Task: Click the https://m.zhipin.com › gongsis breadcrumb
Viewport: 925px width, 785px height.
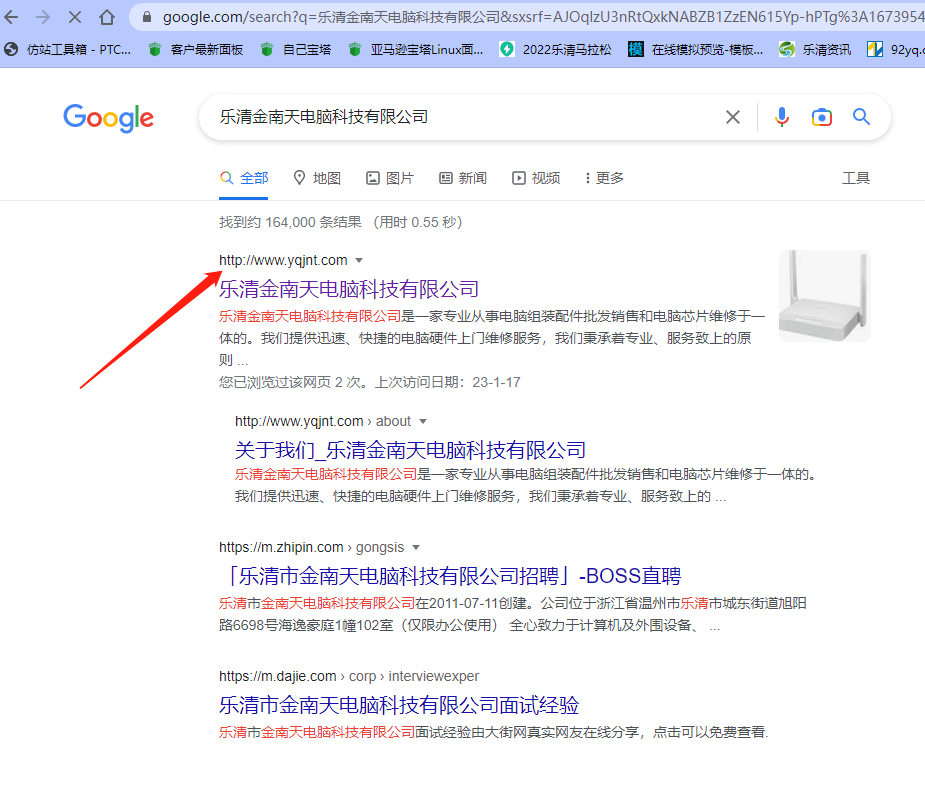Action: pos(311,547)
